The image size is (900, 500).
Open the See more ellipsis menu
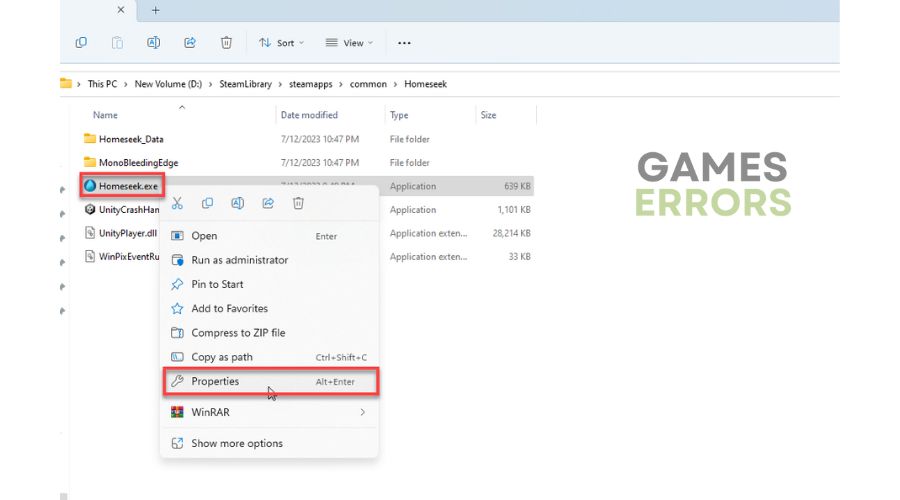click(404, 43)
